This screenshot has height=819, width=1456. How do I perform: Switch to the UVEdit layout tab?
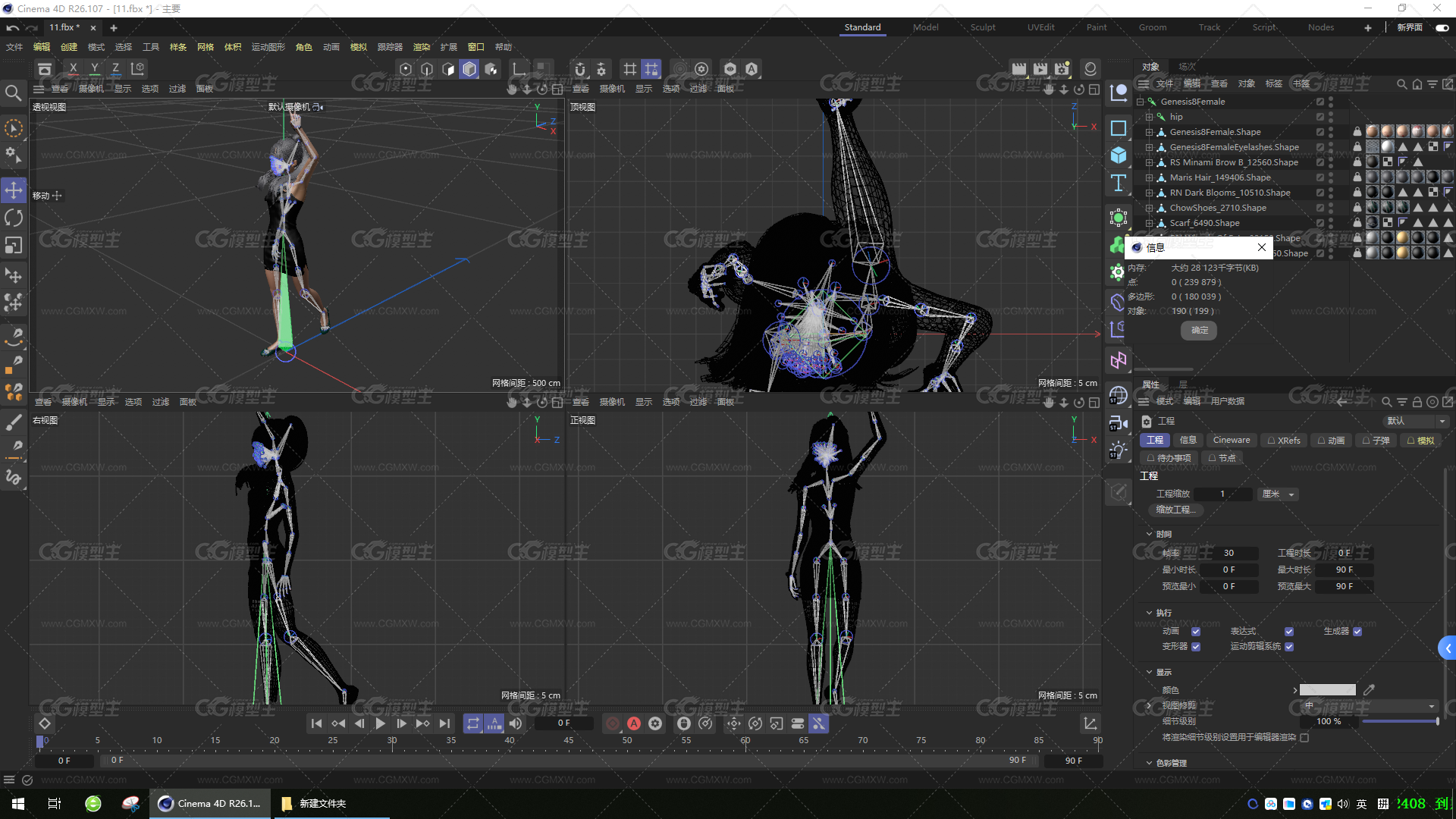[x=1040, y=27]
